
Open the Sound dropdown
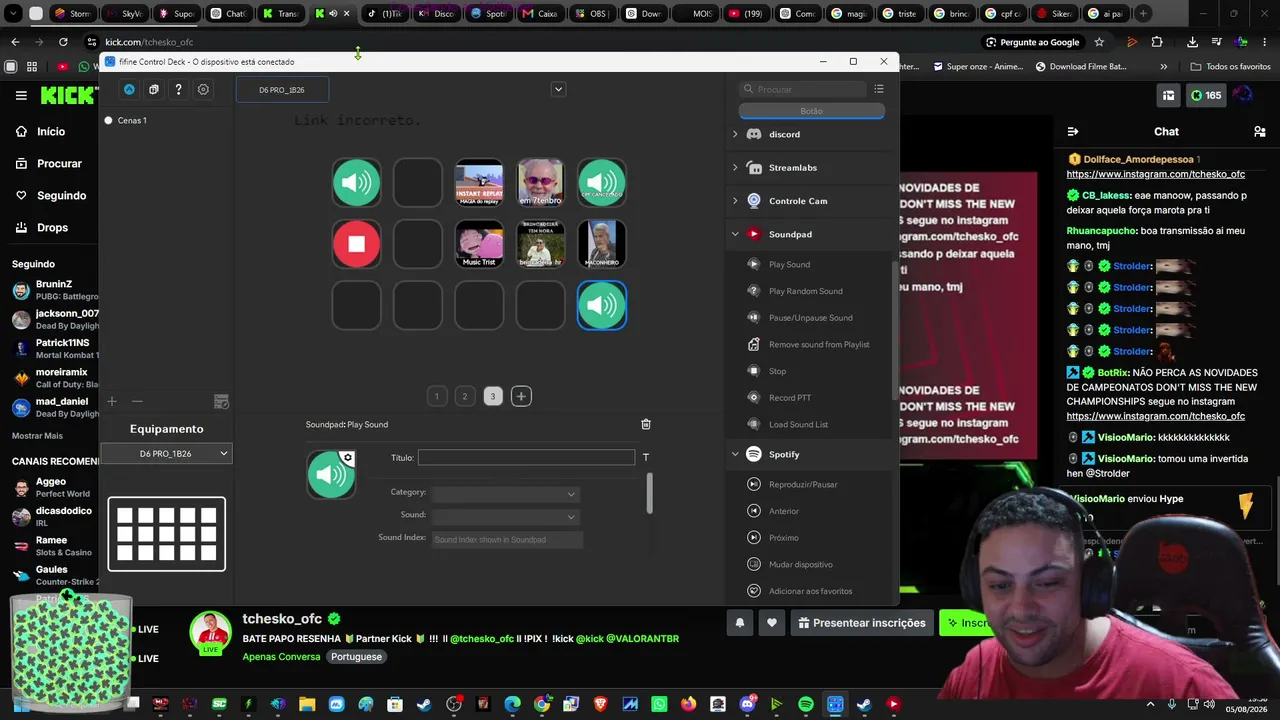point(506,516)
